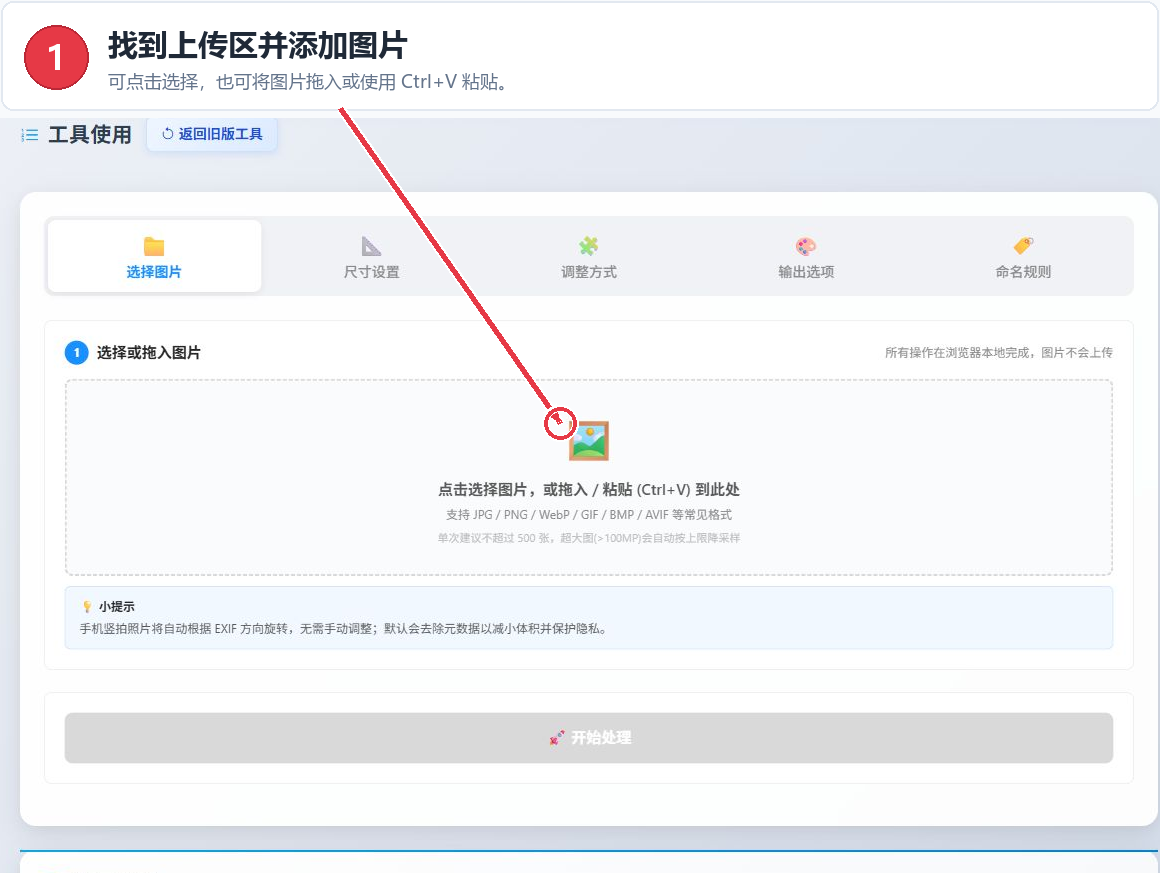Click the 开始处理 button
1160x873 pixels.
589,738
